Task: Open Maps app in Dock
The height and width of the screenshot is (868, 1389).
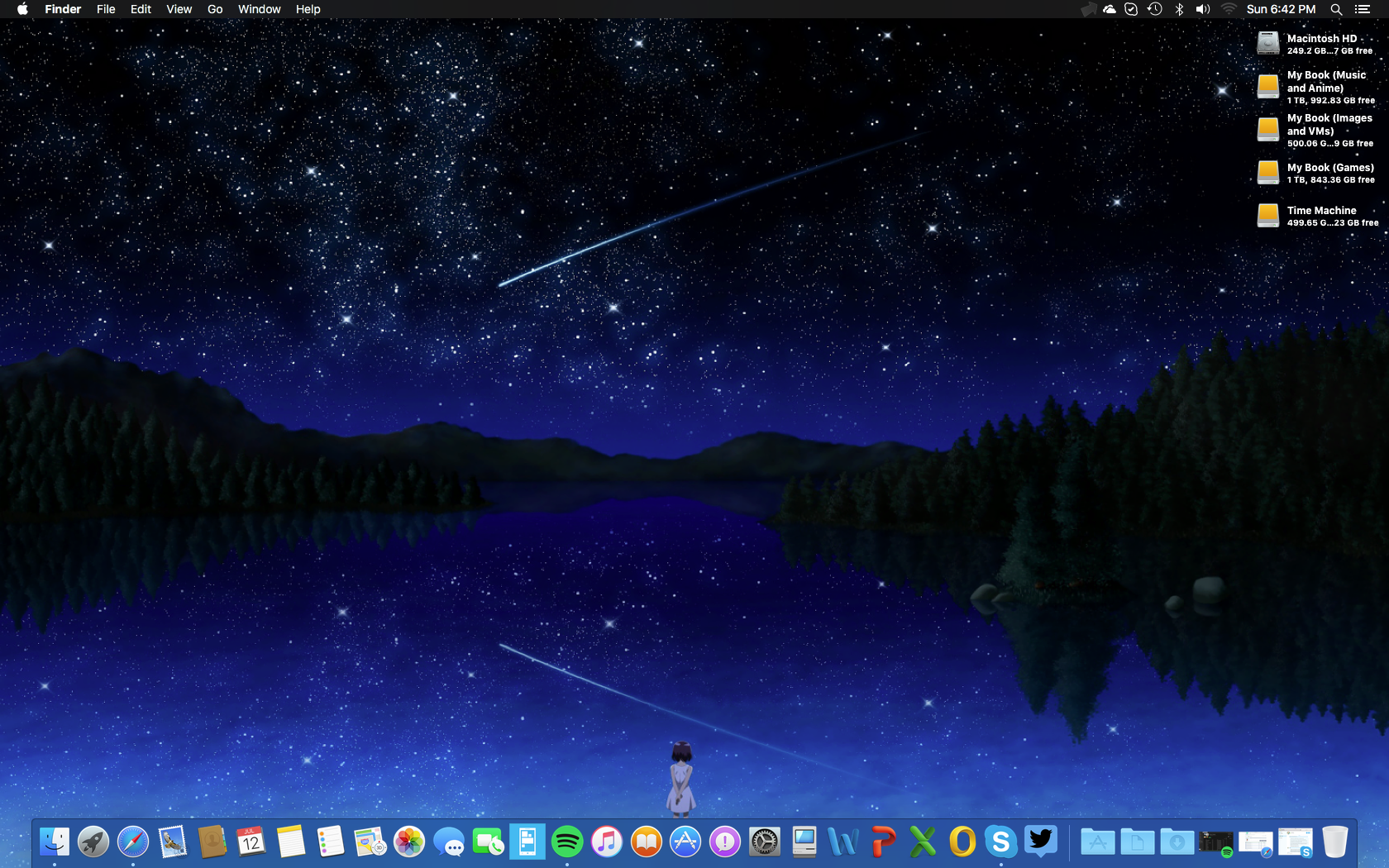Action: point(370,842)
